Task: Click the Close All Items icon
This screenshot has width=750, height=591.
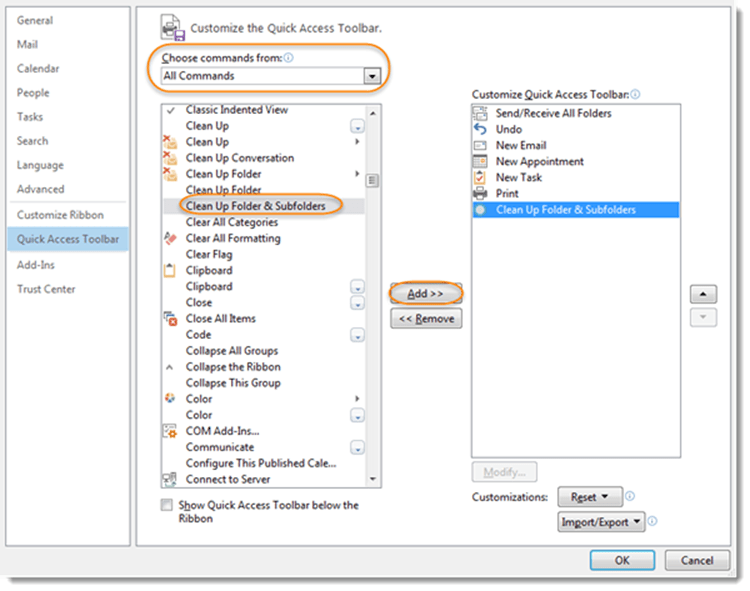Action: point(170,319)
